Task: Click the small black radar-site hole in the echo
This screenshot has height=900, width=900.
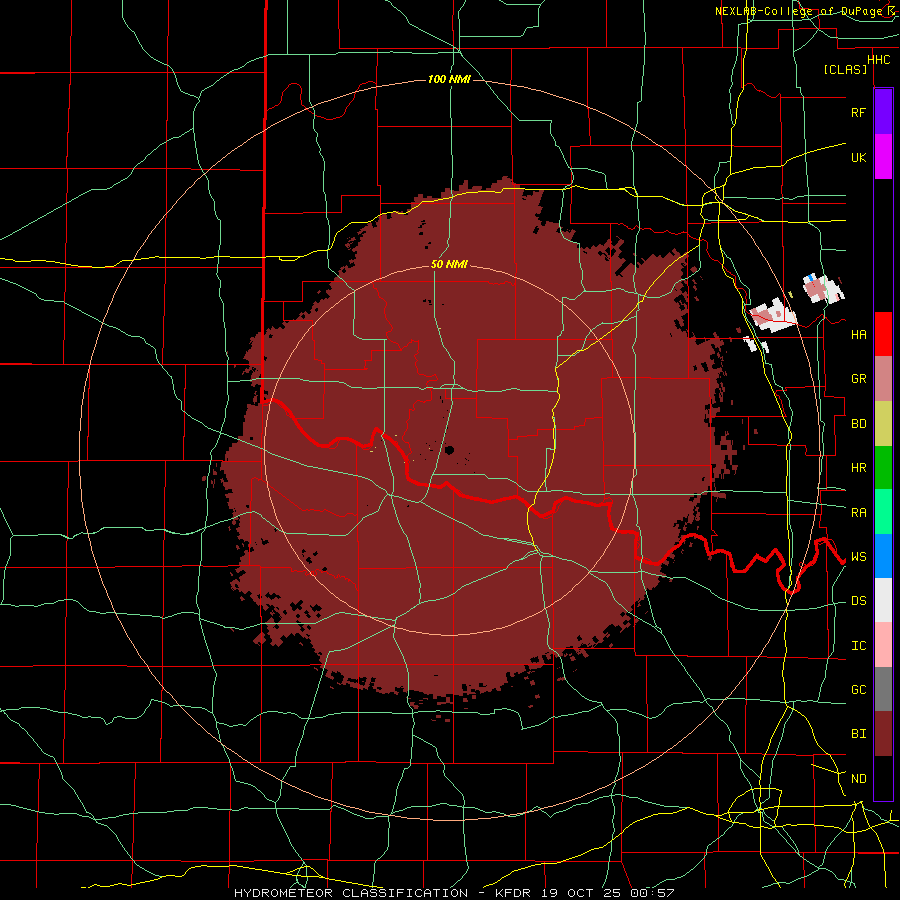Action: click(449, 450)
